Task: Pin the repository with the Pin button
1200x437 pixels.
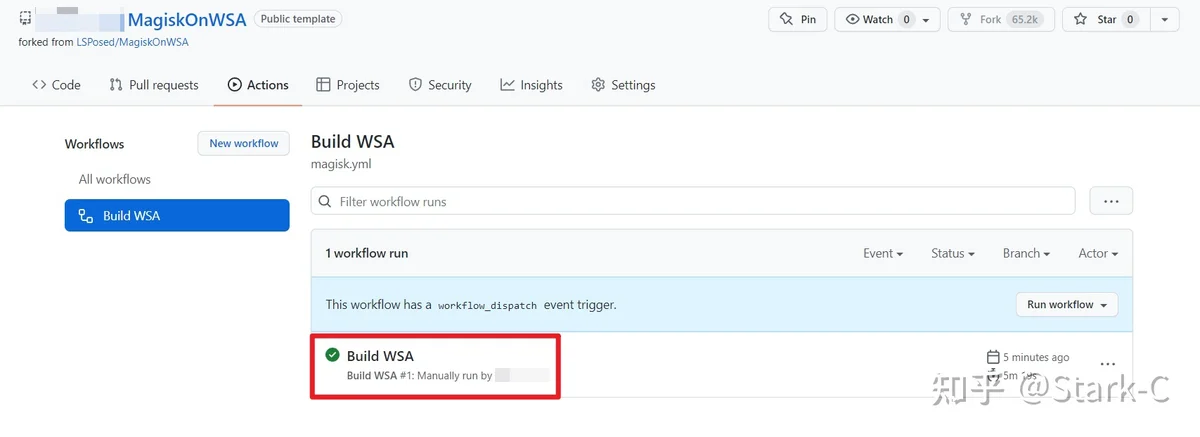Action: tap(799, 19)
